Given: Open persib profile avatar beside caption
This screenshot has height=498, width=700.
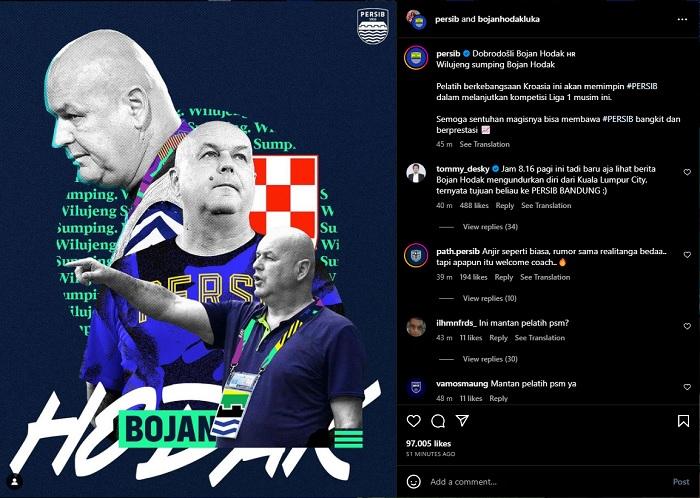Looking at the screenshot, I should 416,58.
